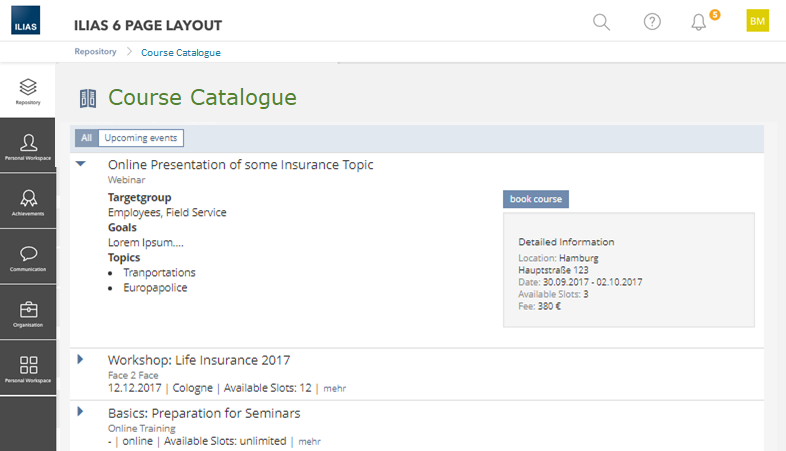The image size is (786, 451).
Task: Switch to Upcoming events filter
Action: pos(141,138)
